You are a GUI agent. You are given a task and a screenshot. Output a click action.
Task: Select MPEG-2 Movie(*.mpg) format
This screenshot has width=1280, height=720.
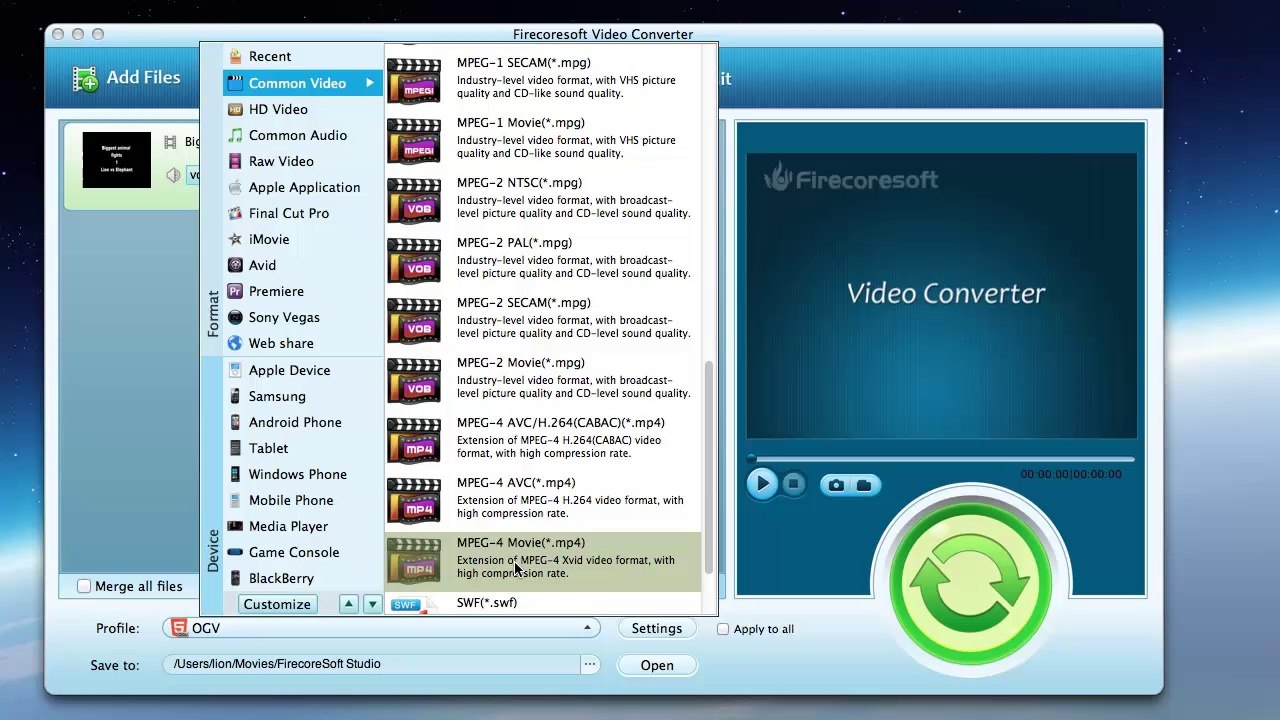click(x=543, y=378)
